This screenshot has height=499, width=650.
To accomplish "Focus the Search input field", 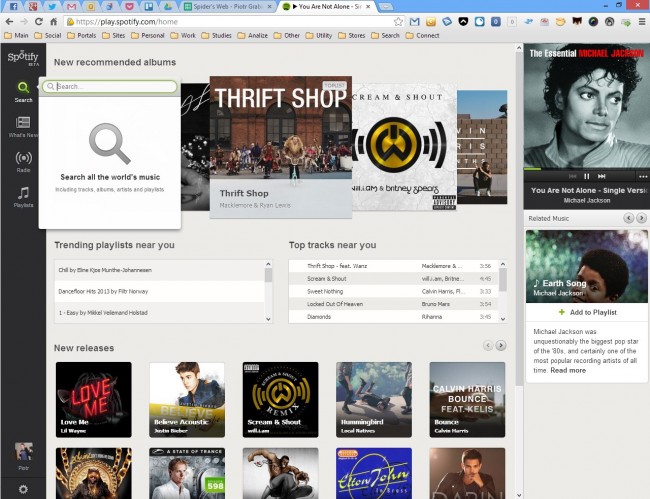I will (x=110, y=86).
